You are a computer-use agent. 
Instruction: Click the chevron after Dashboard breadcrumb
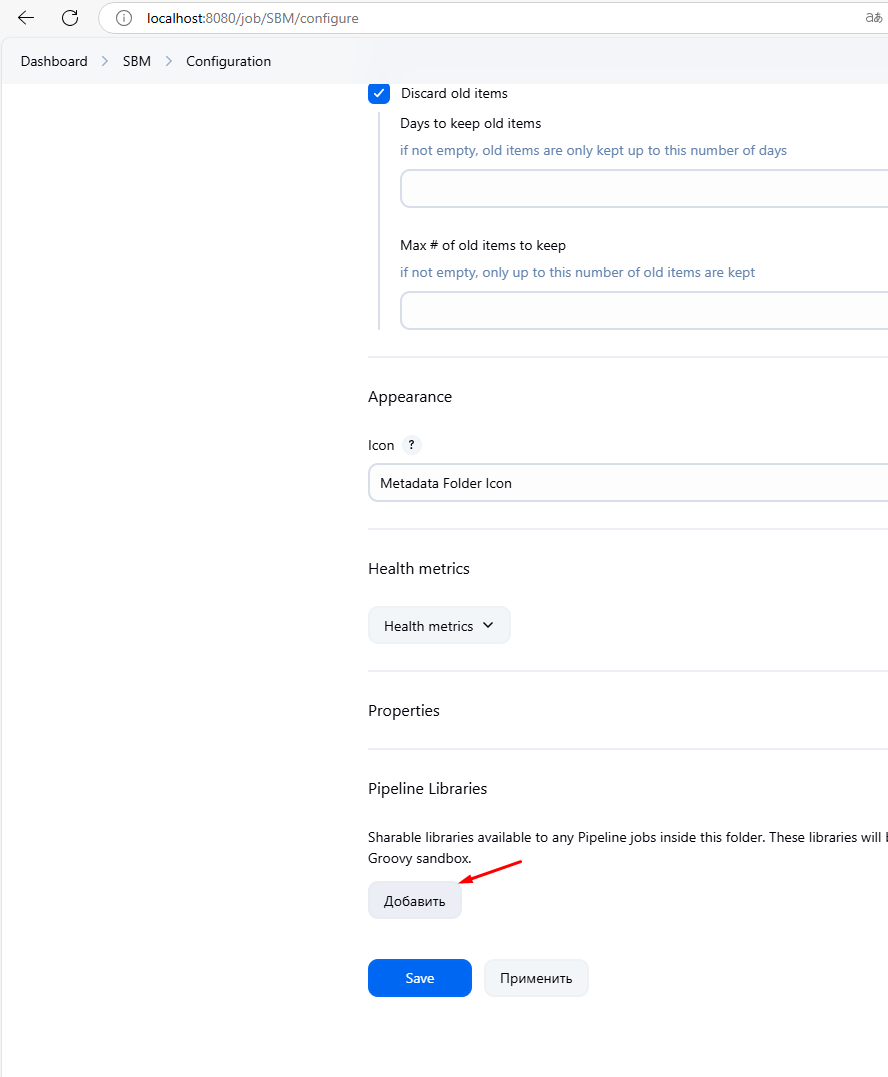105,61
